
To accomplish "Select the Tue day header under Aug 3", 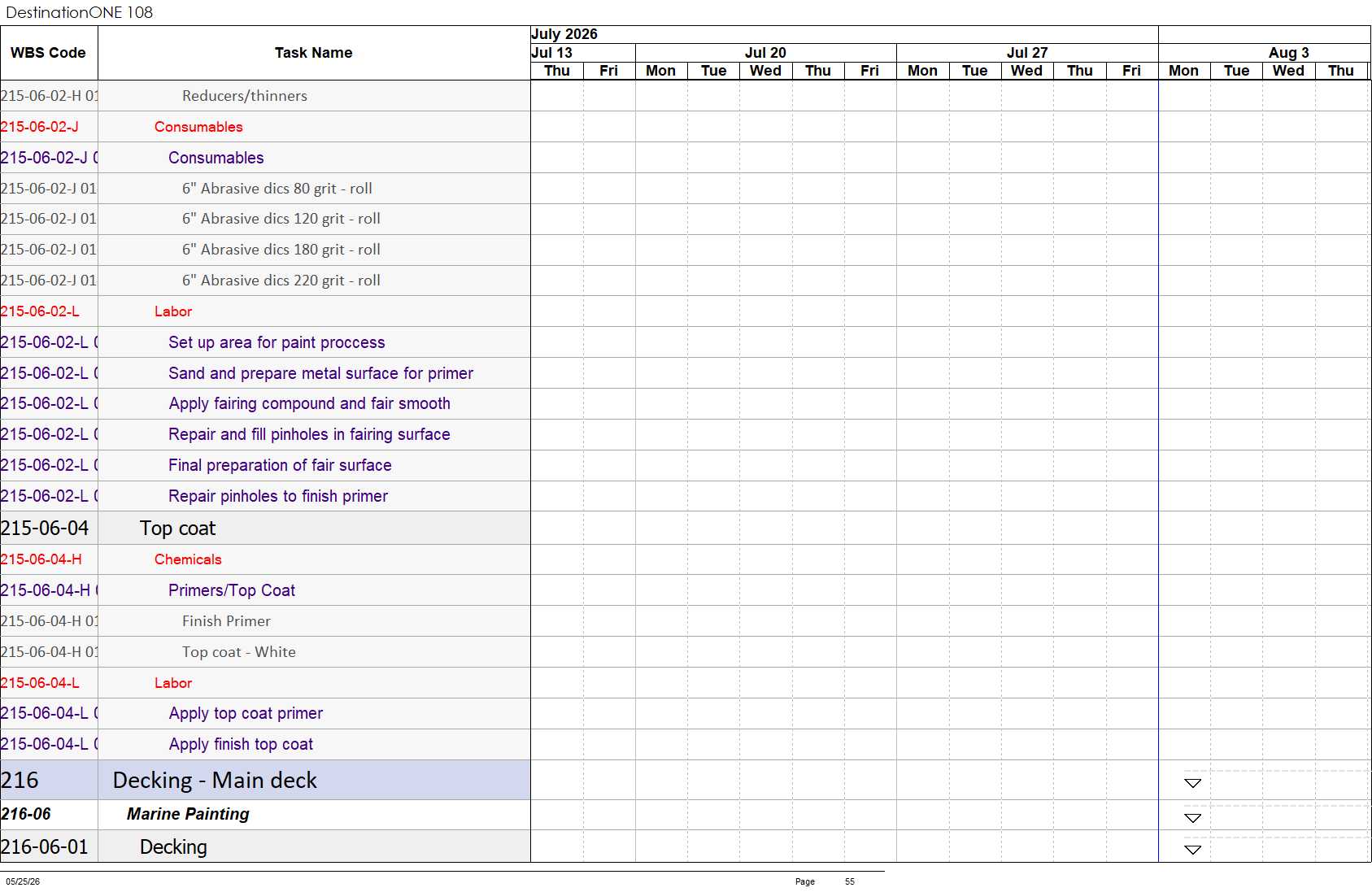I will tap(1236, 71).
